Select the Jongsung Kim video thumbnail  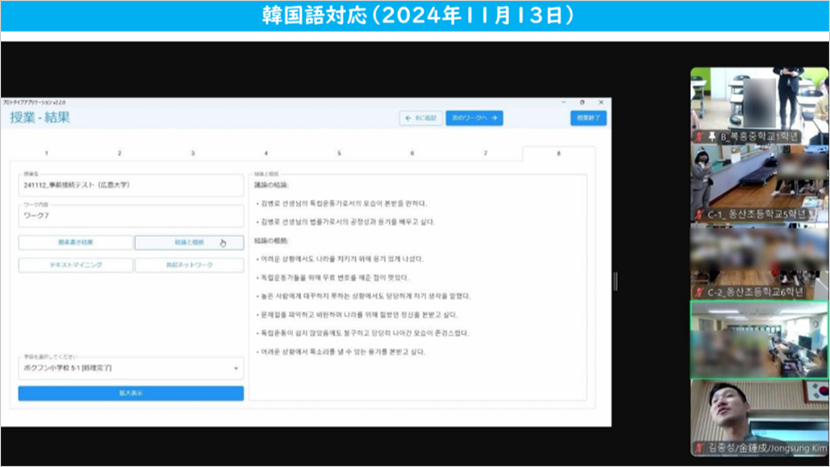pos(760,418)
